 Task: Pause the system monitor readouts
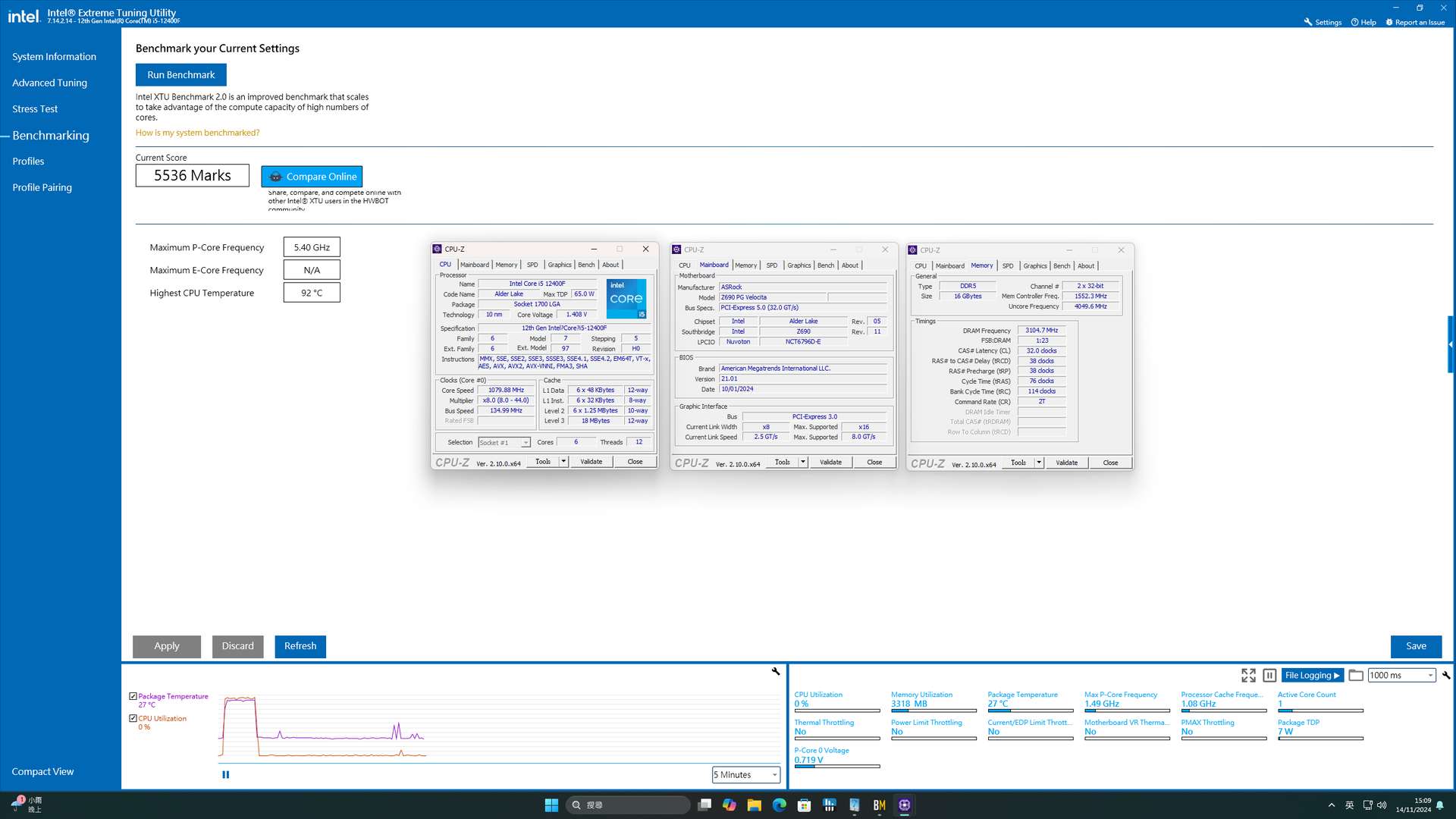[x=1269, y=675]
